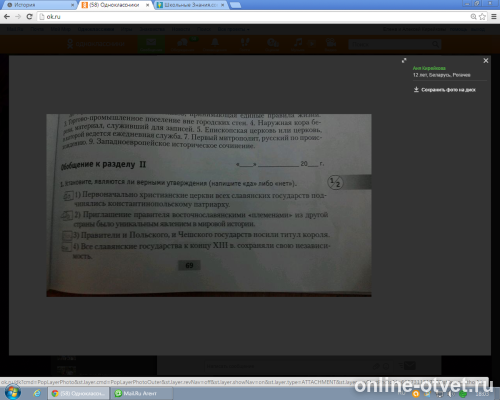Click the zoom magnifier in address bar
Viewport: 500px width, 400px height.
click(473, 16)
